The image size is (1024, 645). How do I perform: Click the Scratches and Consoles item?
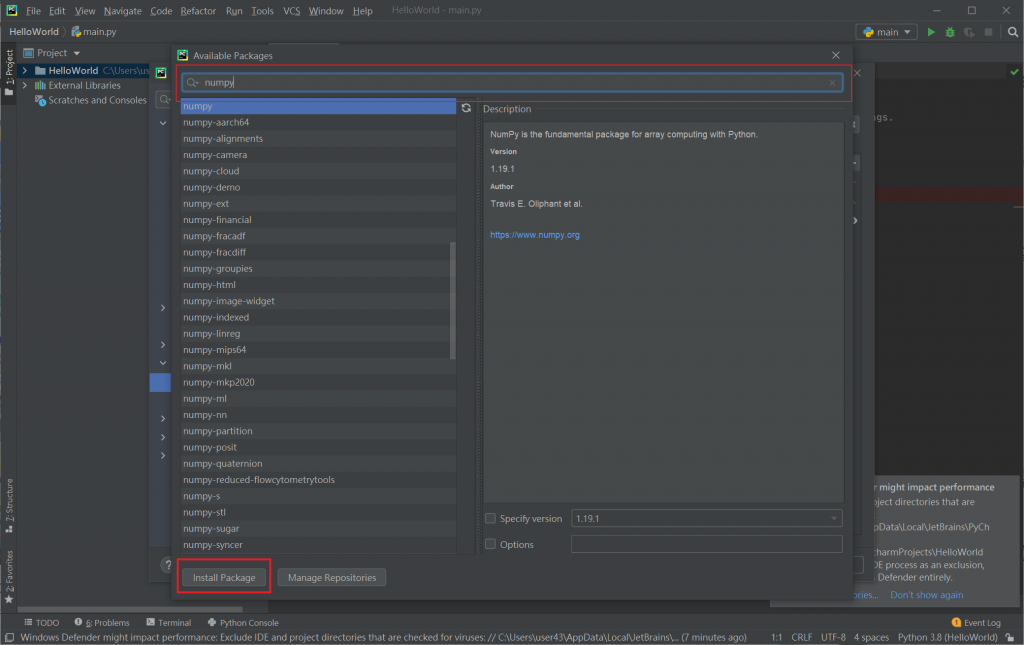(91, 100)
